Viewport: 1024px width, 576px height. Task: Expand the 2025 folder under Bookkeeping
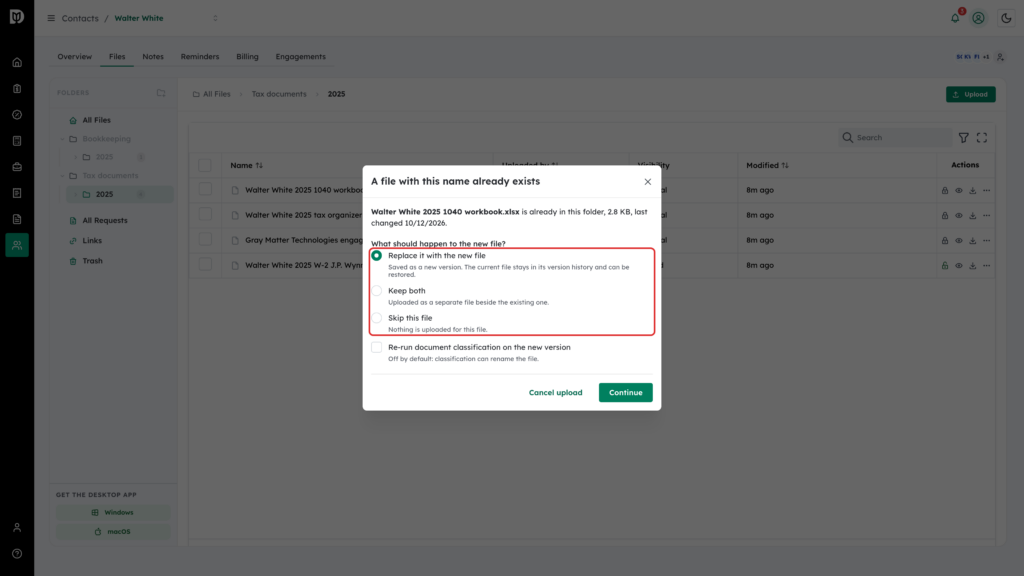76,157
